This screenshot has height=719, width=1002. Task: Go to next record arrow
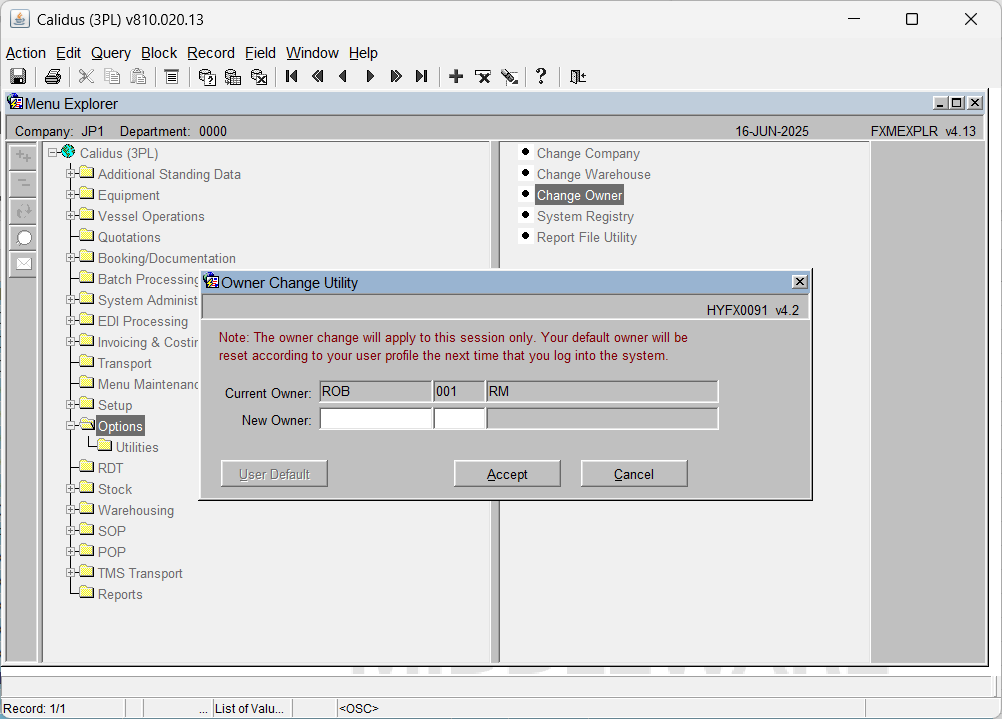coord(370,77)
